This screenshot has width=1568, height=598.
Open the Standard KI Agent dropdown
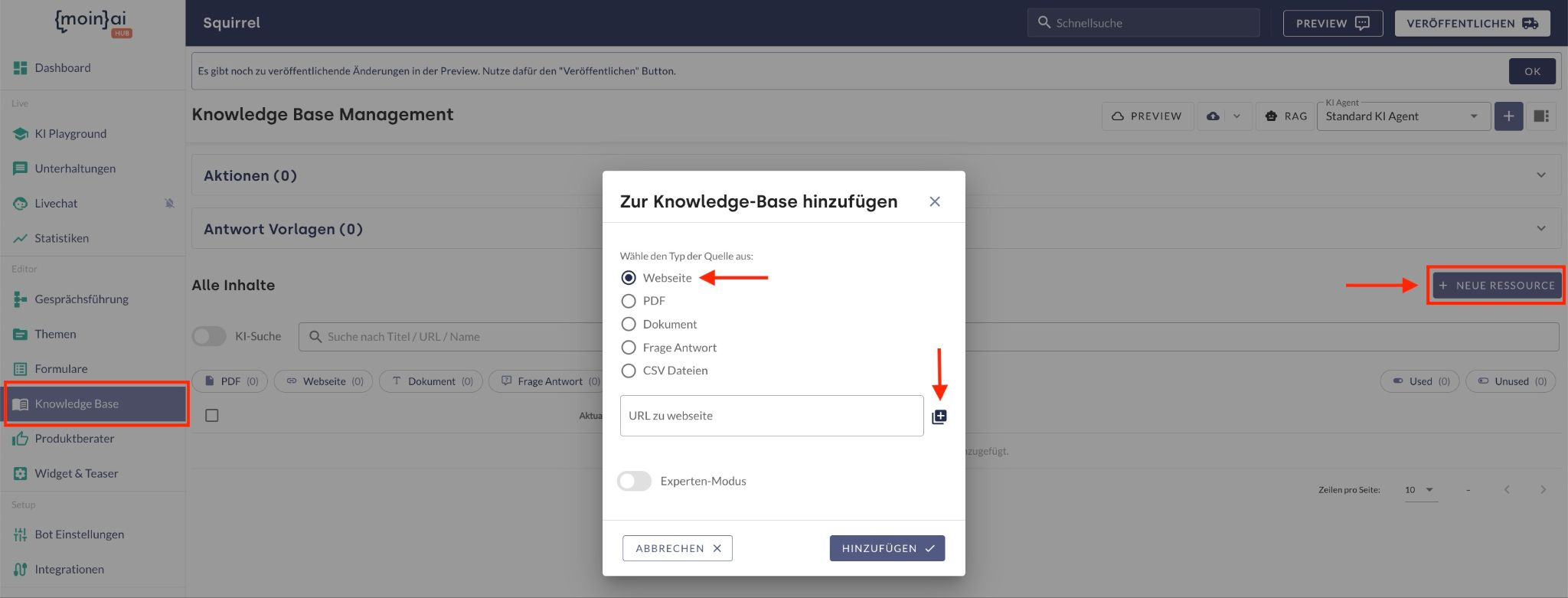click(1403, 116)
